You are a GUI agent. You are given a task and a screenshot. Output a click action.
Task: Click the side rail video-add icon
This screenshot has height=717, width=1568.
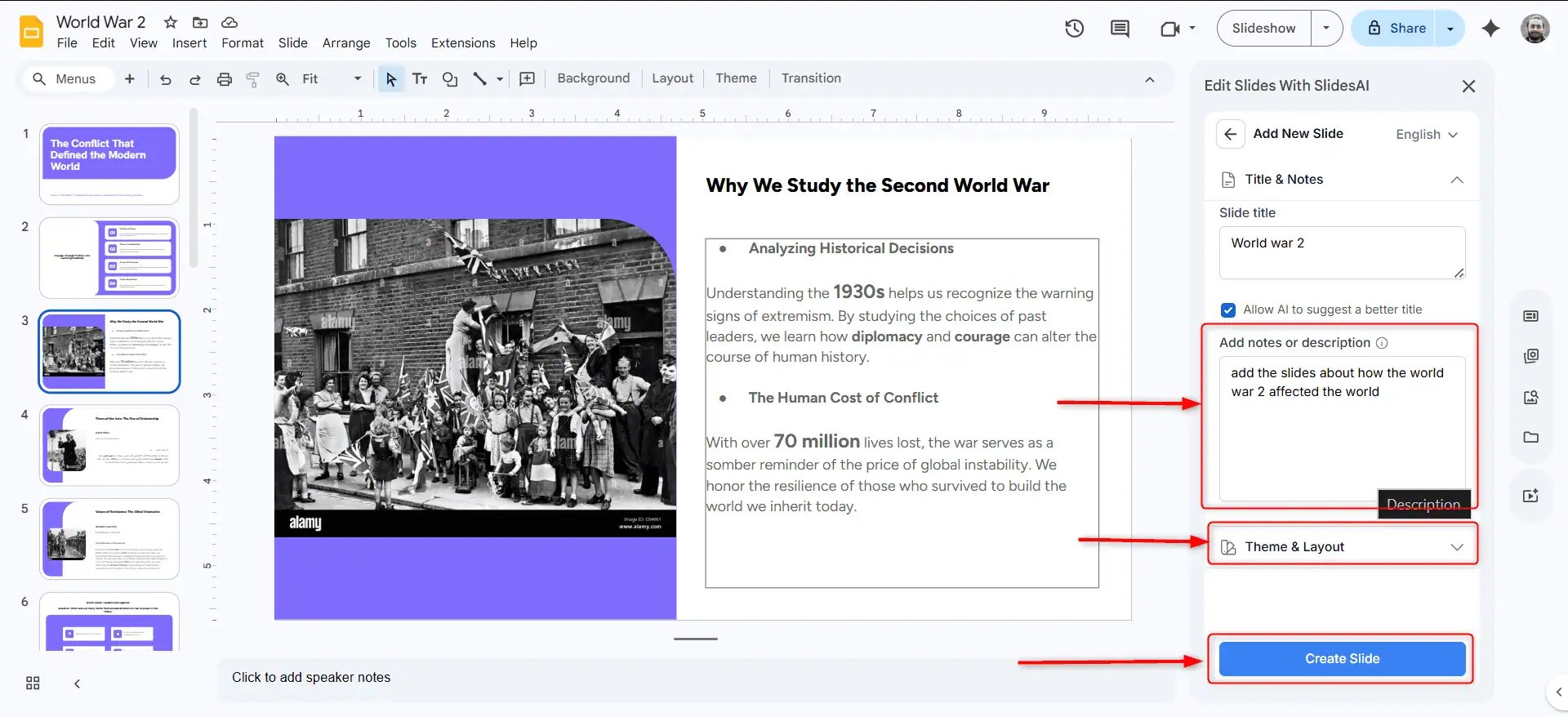pos(1531,496)
